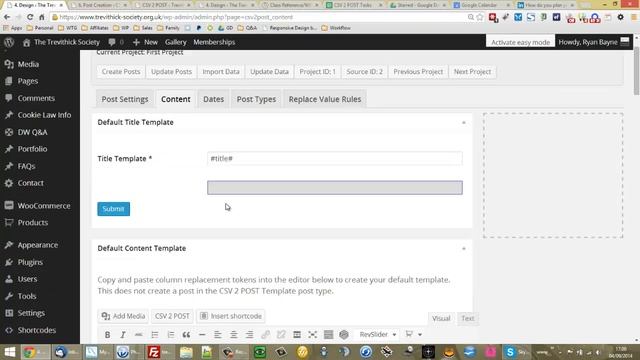Insert a horizontal line
Viewport: 640px width, 360px height.
[202, 335]
